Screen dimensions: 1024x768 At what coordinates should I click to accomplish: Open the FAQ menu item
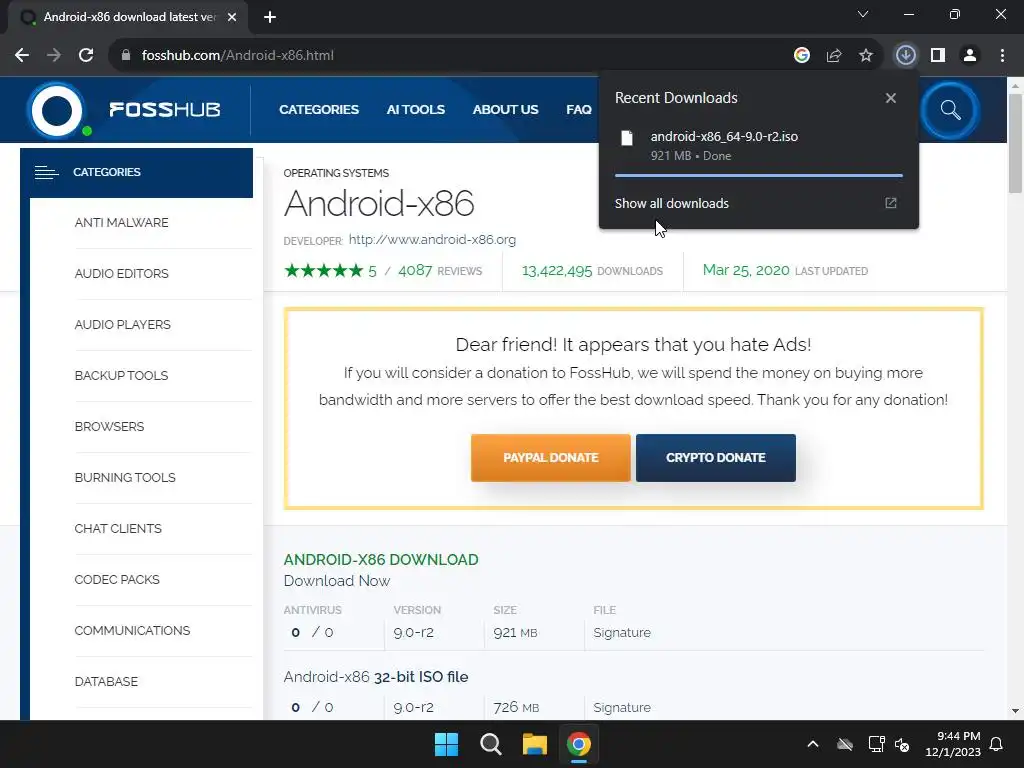[579, 110]
